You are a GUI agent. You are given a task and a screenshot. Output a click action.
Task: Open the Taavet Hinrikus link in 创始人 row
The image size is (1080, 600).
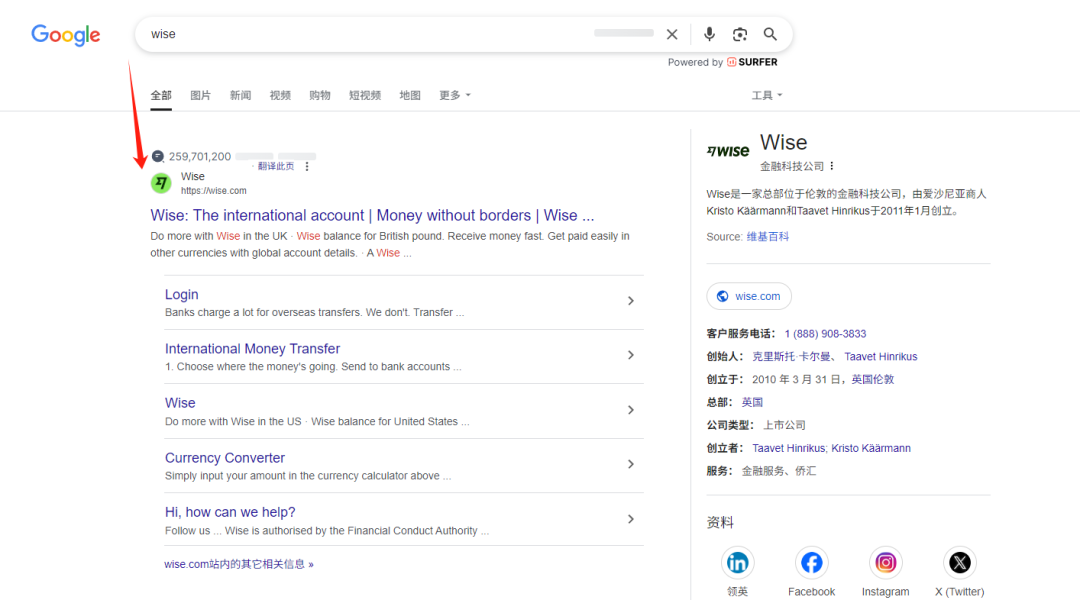(x=881, y=356)
